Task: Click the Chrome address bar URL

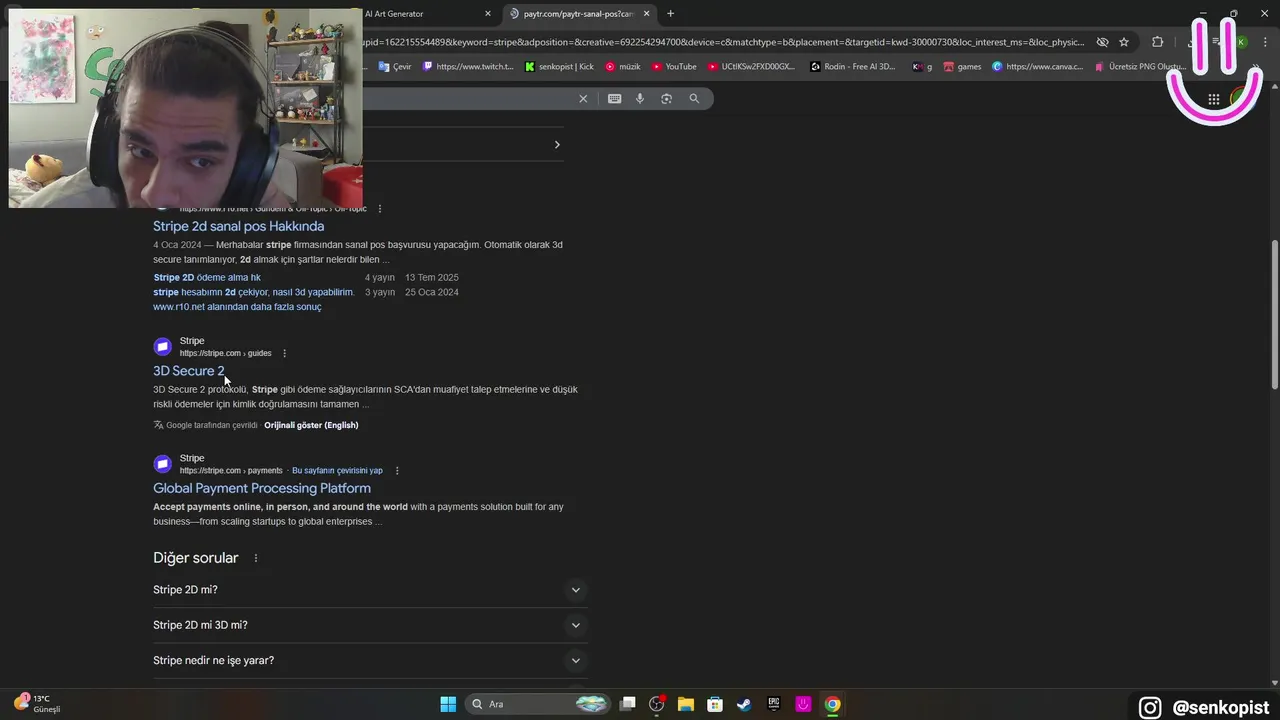Action: point(724,42)
